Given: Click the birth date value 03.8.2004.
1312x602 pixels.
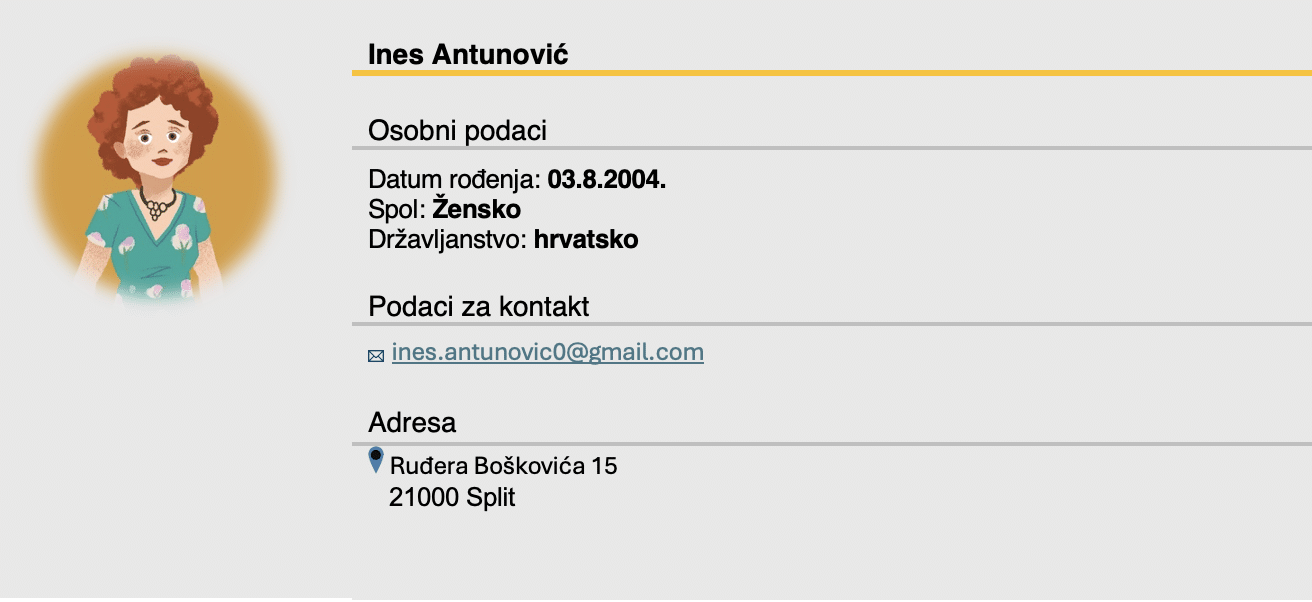Looking at the screenshot, I should (606, 180).
